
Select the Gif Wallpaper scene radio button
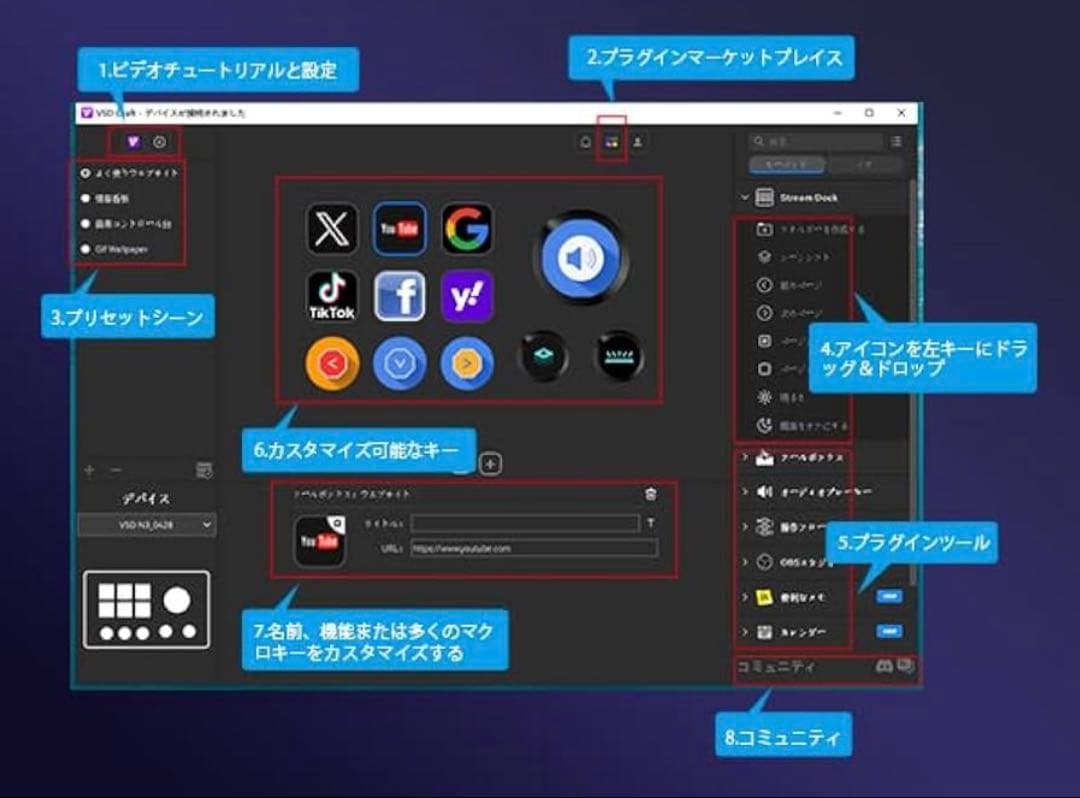coord(85,249)
